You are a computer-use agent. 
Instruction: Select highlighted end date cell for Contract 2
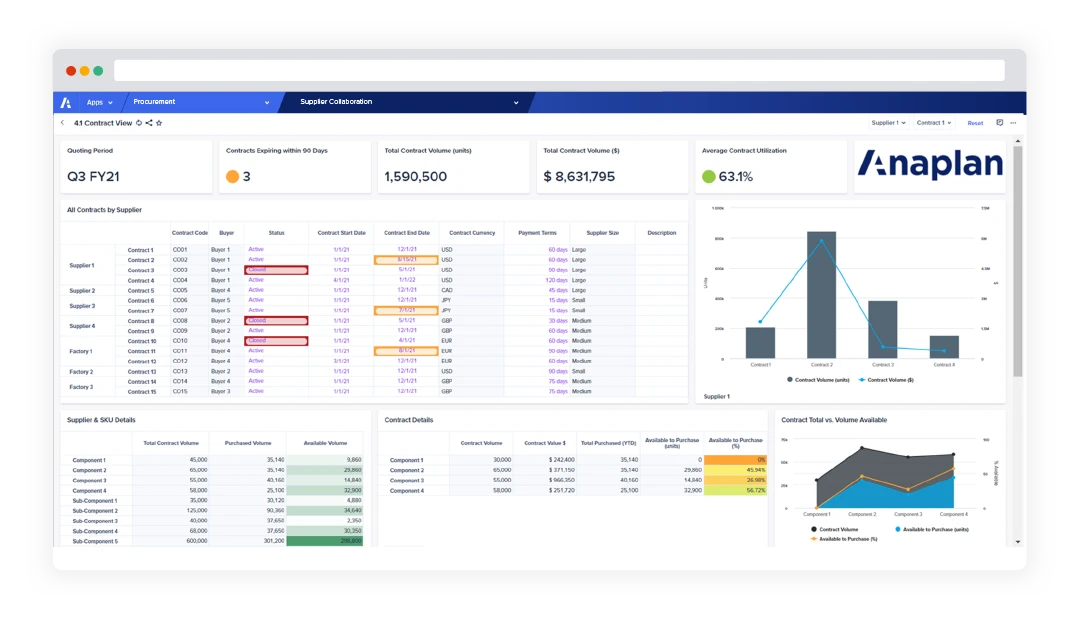click(406, 260)
